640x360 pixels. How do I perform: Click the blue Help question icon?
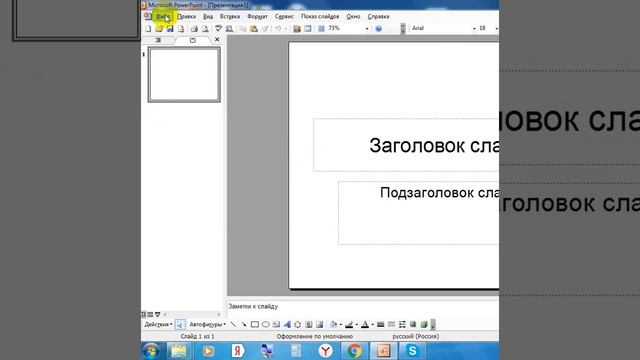point(378,29)
